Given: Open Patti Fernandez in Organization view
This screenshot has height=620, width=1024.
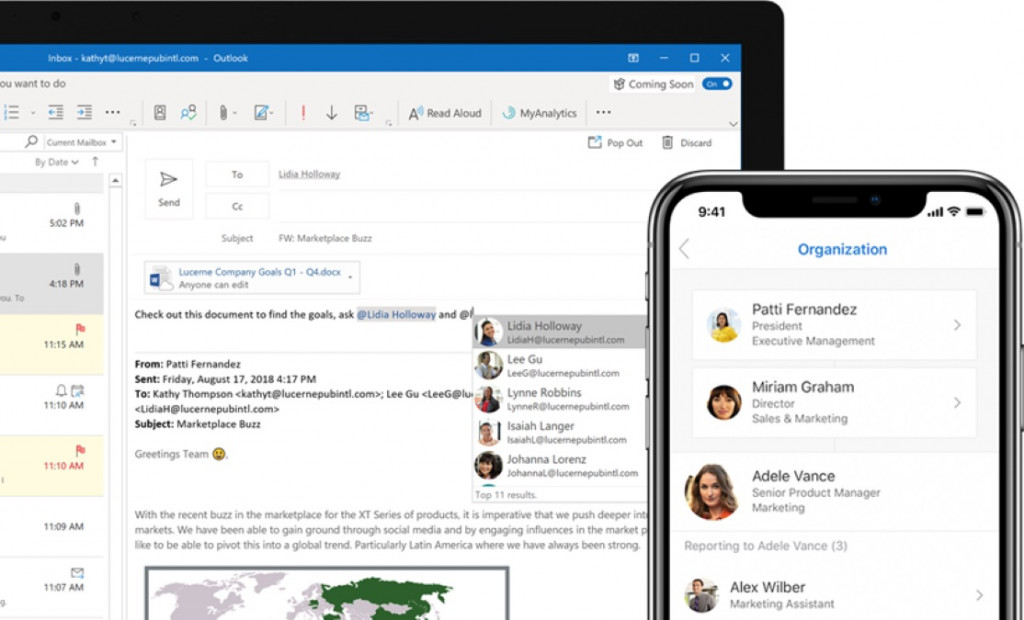Looking at the screenshot, I should pyautogui.click(x=834, y=325).
